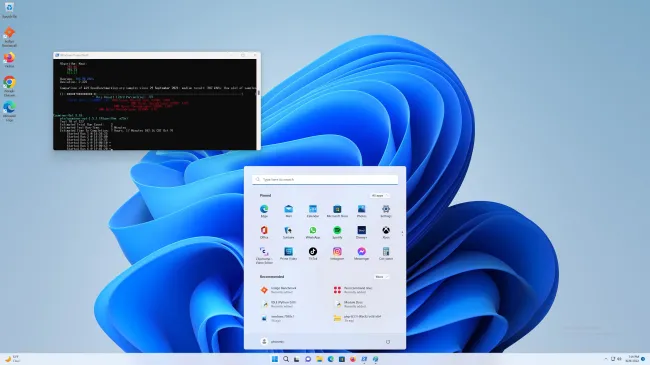This screenshot has height=365, width=650.
Task: Click the PowerShell window vertical scrollbar
Action: (x=259, y=104)
